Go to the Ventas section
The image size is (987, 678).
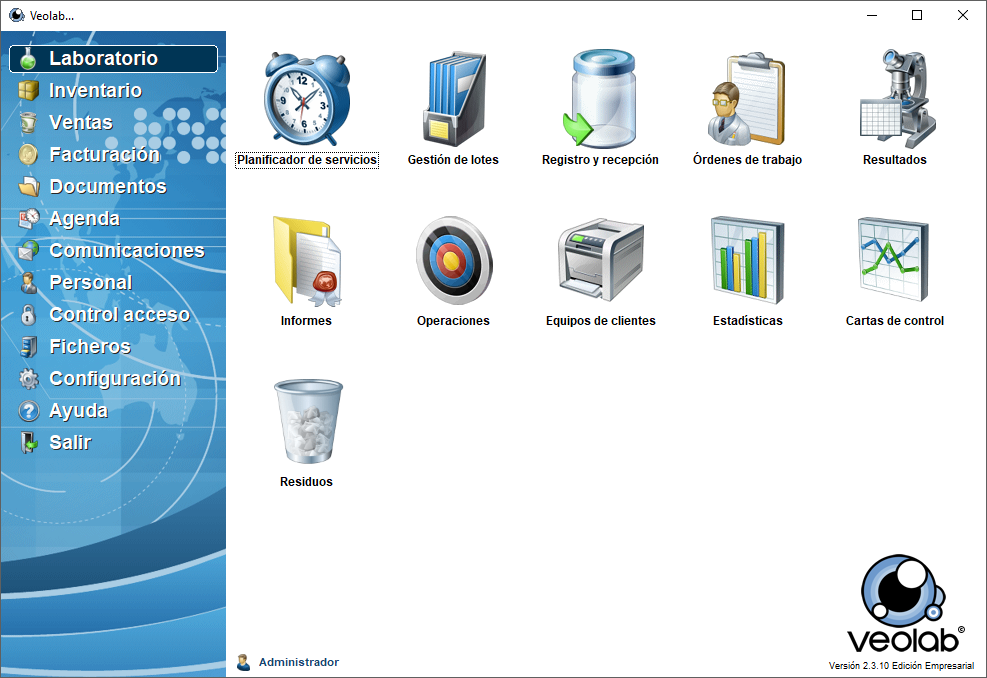81,122
